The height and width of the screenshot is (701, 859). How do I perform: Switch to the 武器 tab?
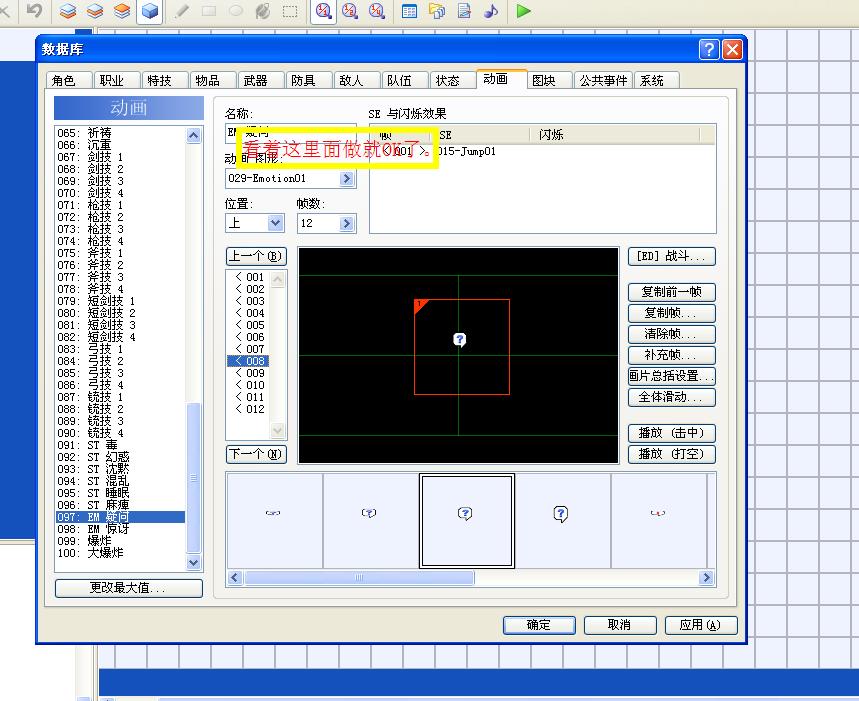[260, 81]
